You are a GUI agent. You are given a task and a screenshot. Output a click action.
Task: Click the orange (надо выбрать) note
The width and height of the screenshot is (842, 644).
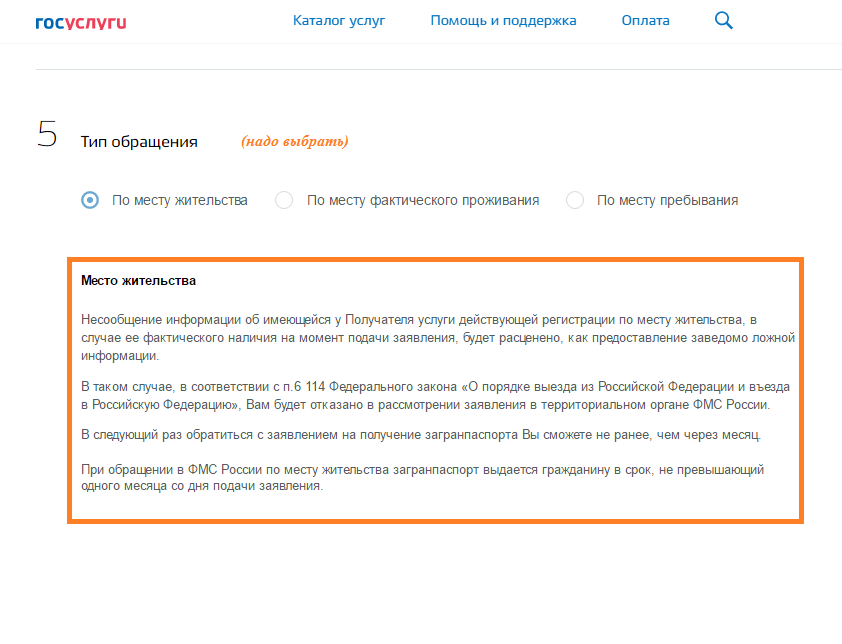(x=295, y=141)
